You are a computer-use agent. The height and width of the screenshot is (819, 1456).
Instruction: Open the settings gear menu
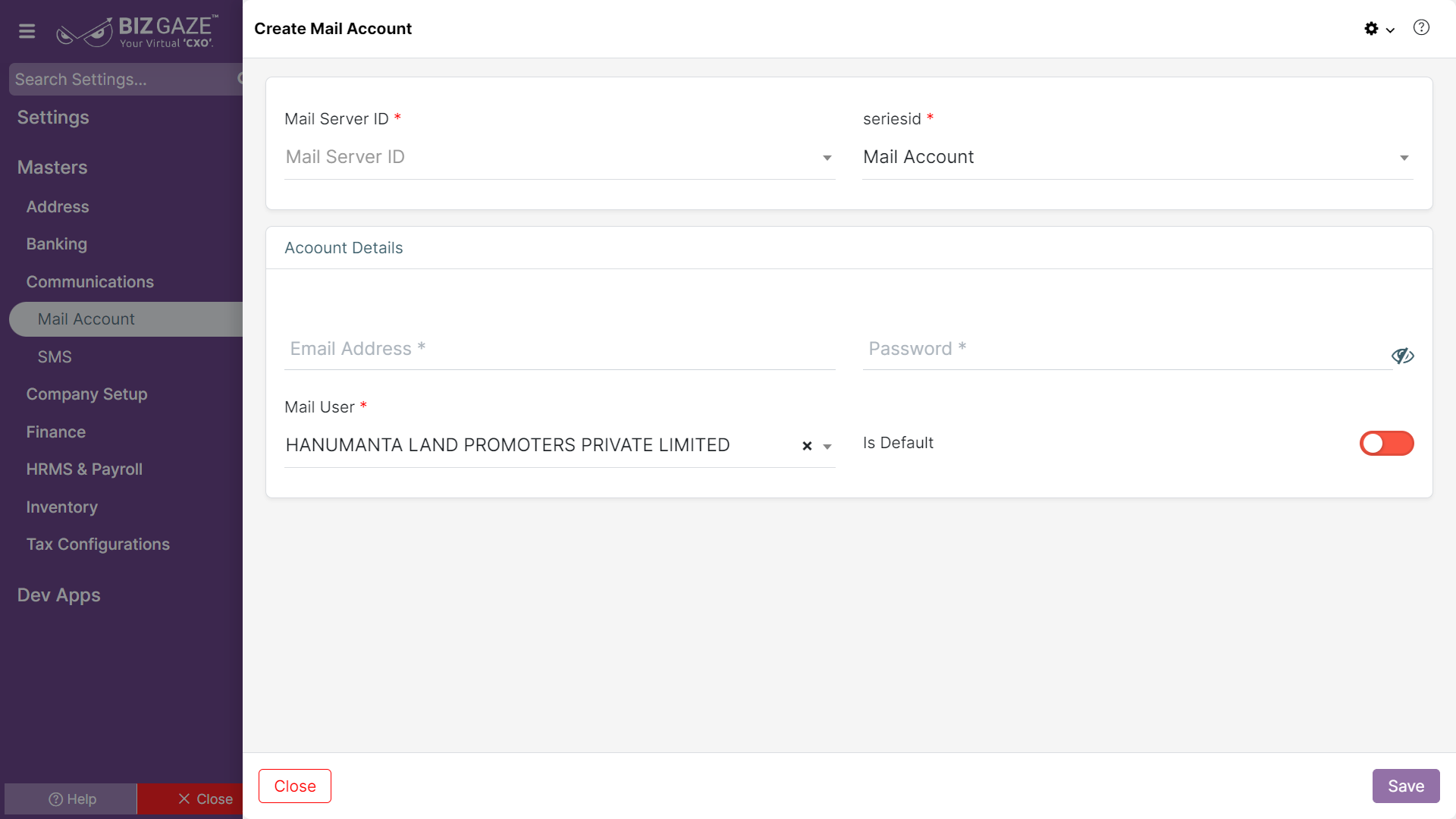pos(1379,29)
